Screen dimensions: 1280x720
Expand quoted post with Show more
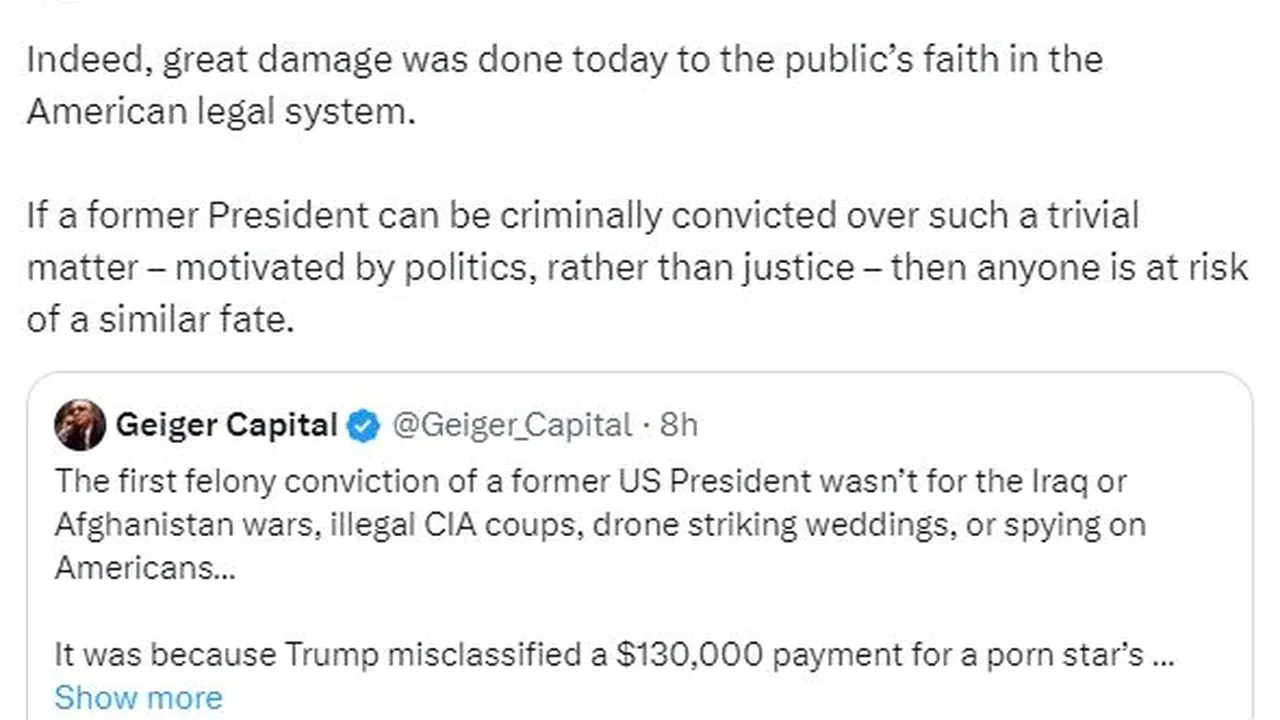click(138, 697)
